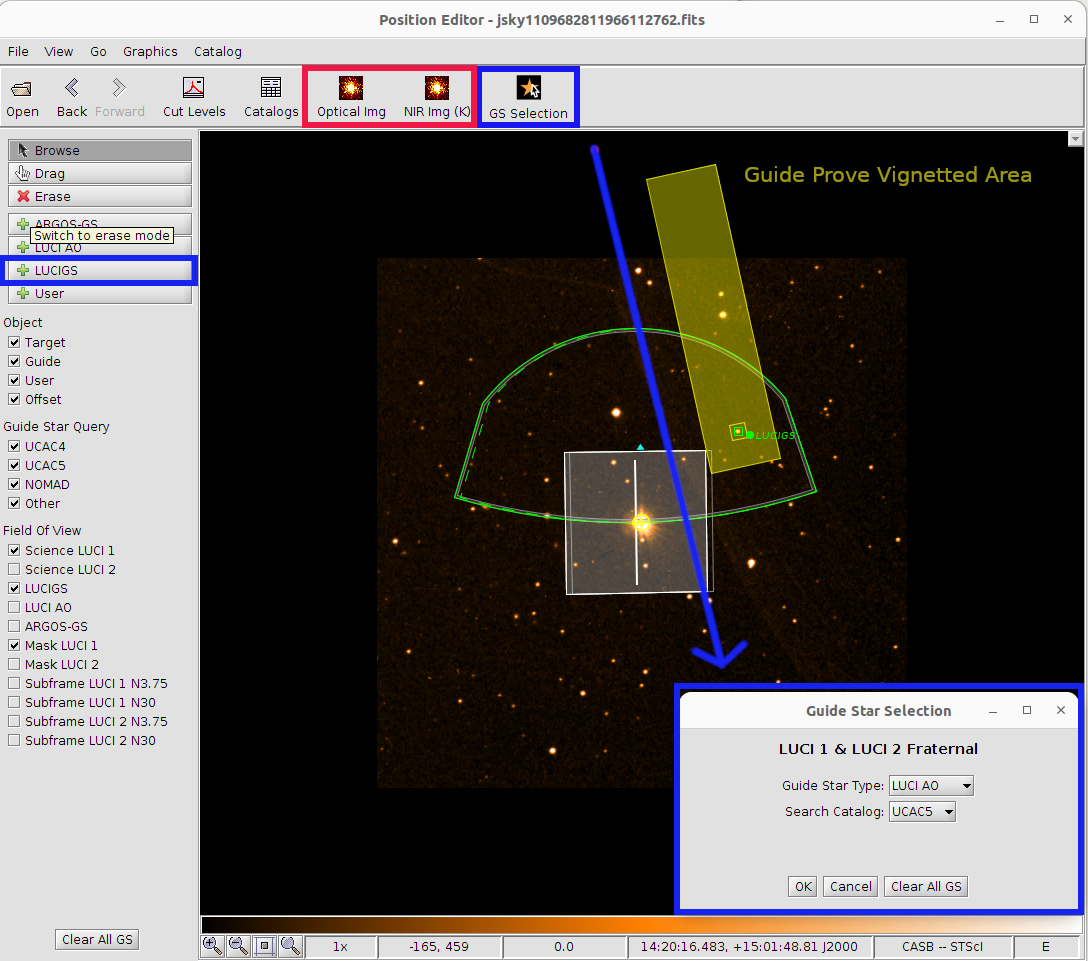Click the Open folder icon

22,90
